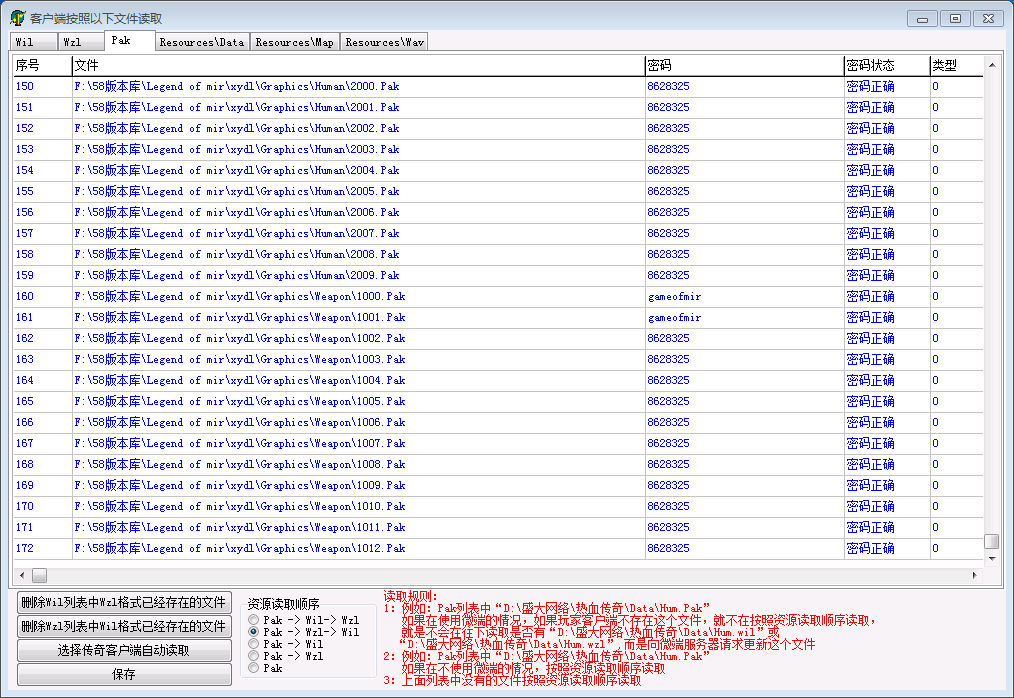
Task: Click the application icon in title bar
Action: coord(17,18)
